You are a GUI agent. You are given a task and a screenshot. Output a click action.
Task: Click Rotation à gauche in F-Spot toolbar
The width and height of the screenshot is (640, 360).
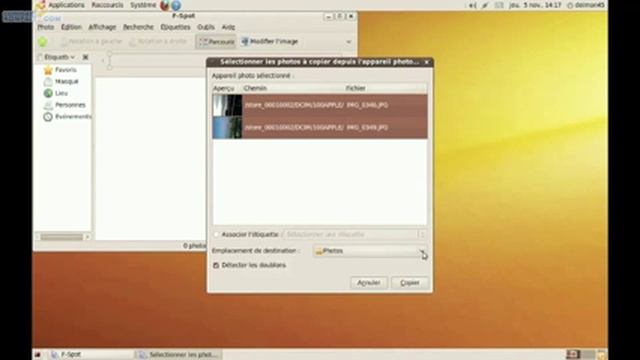click(x=91, y=42)
